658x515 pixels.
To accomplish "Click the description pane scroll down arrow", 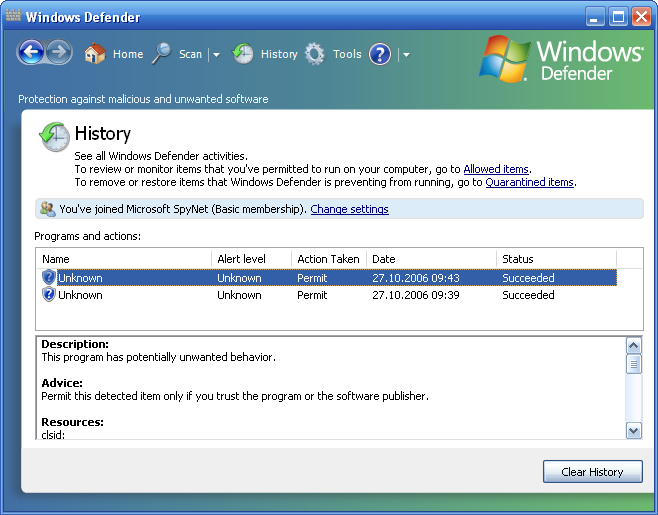I will point(634,431).
